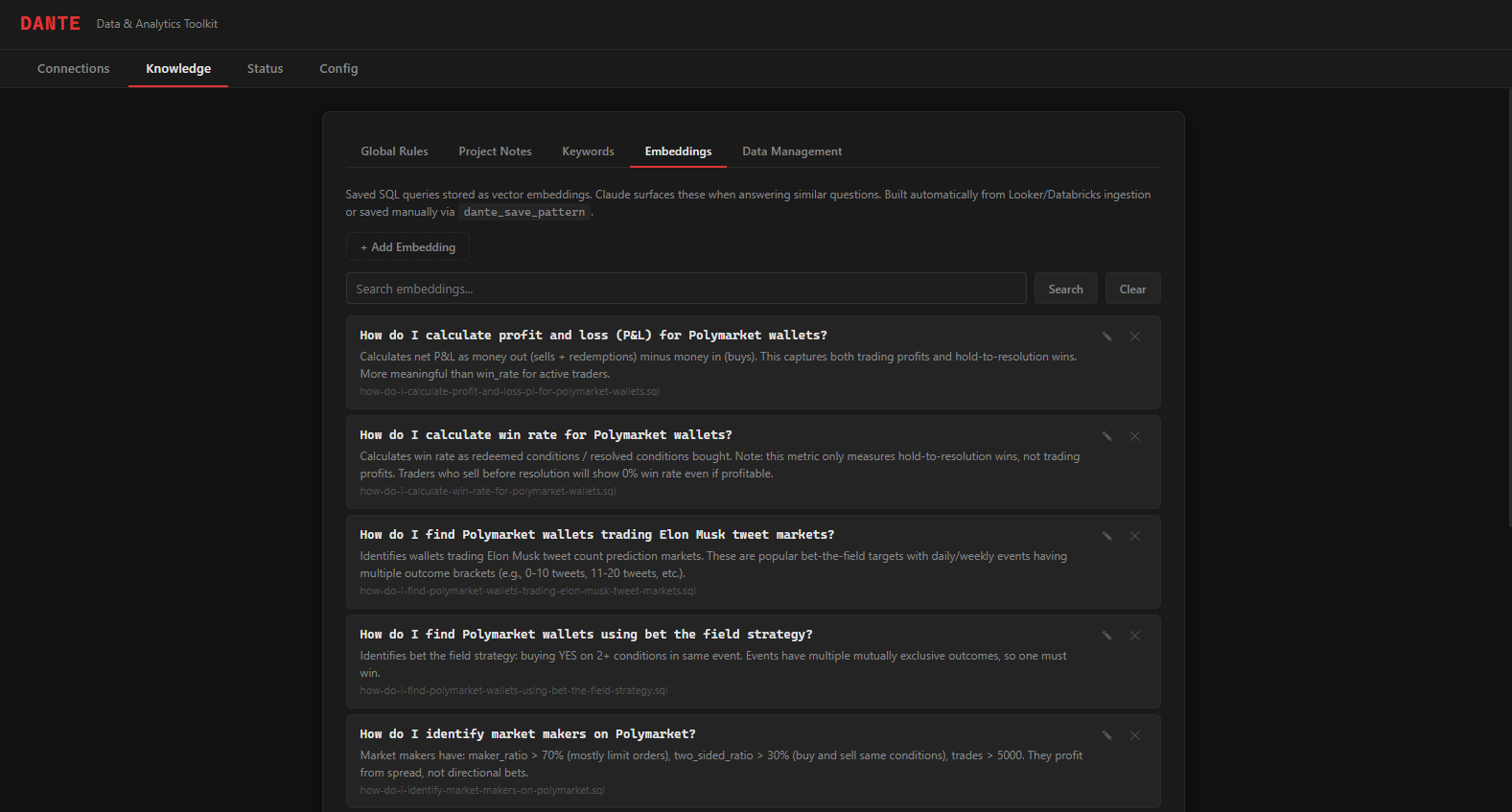Edit the win rate embedding
1512x812 pixels.
pos(1106,436)
